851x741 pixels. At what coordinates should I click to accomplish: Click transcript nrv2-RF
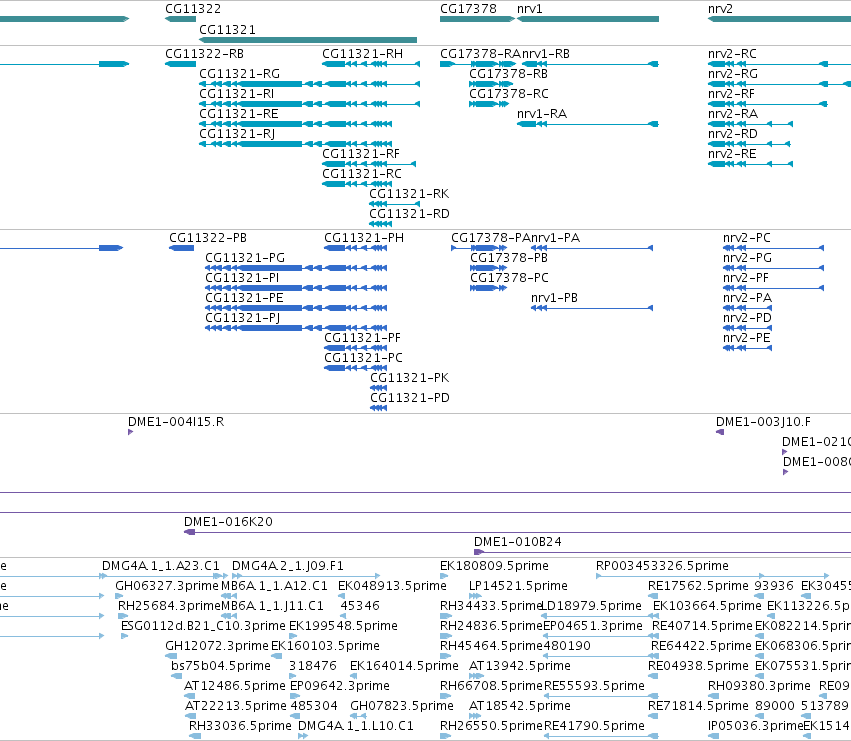click(x=767, y=104)
